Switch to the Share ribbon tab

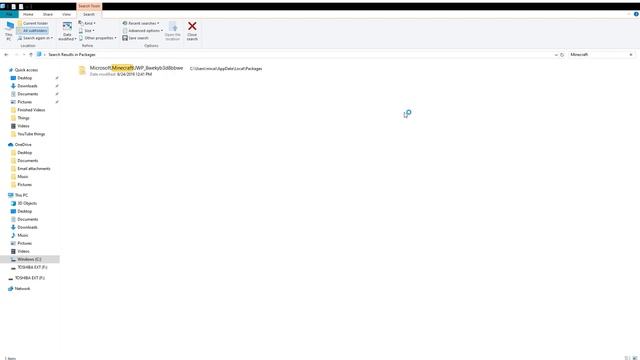click(x=48, y=14)
